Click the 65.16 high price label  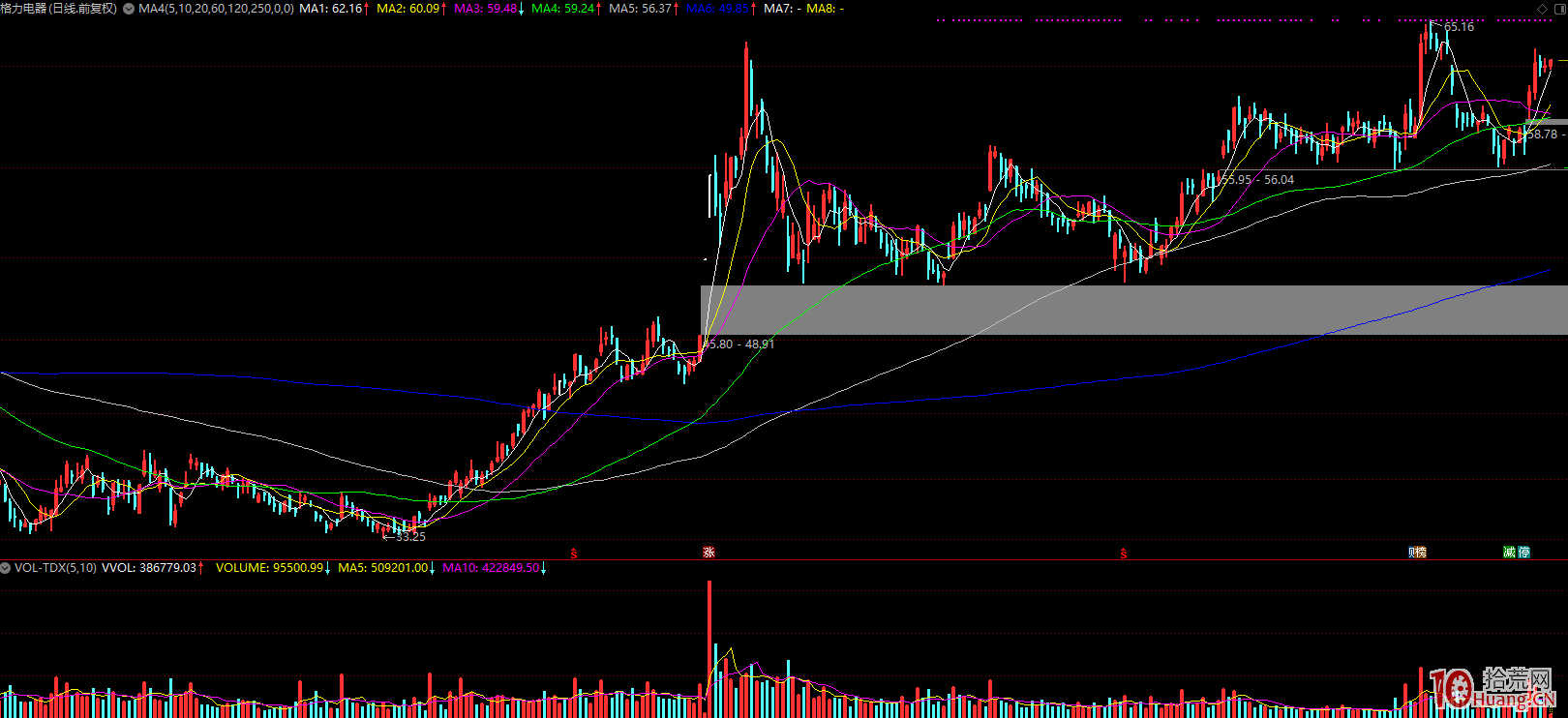(x=1459, y=27)
